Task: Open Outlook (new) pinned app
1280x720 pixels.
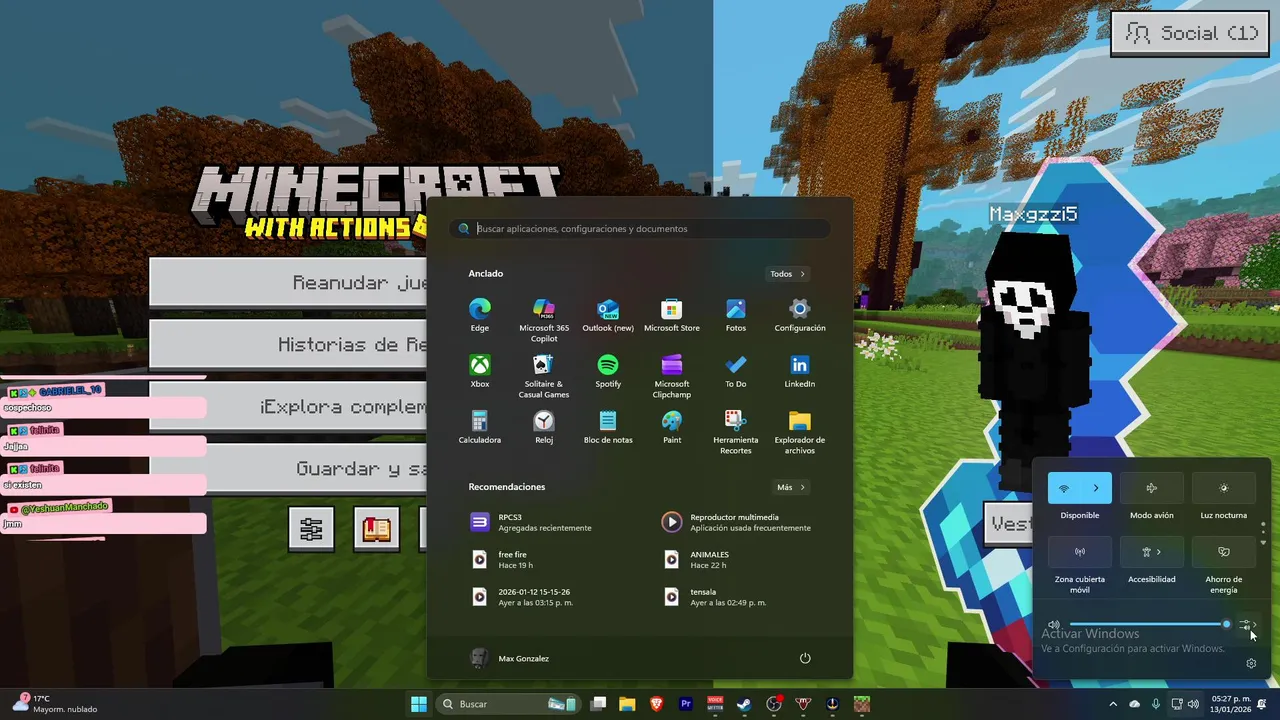Action: [x=608, y=315]
